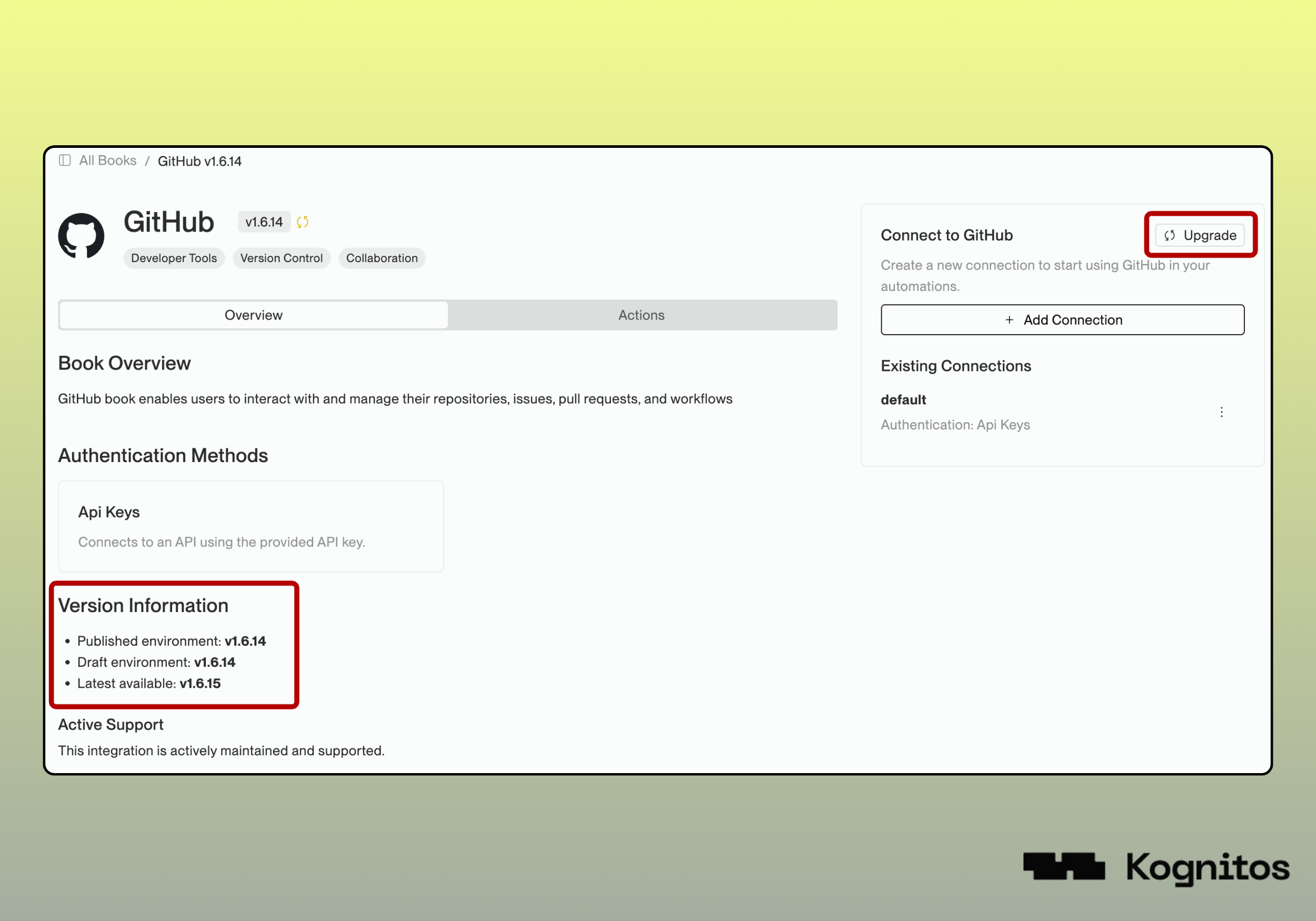
Task: Click the Add Connection button
Action: point(1062,320)
